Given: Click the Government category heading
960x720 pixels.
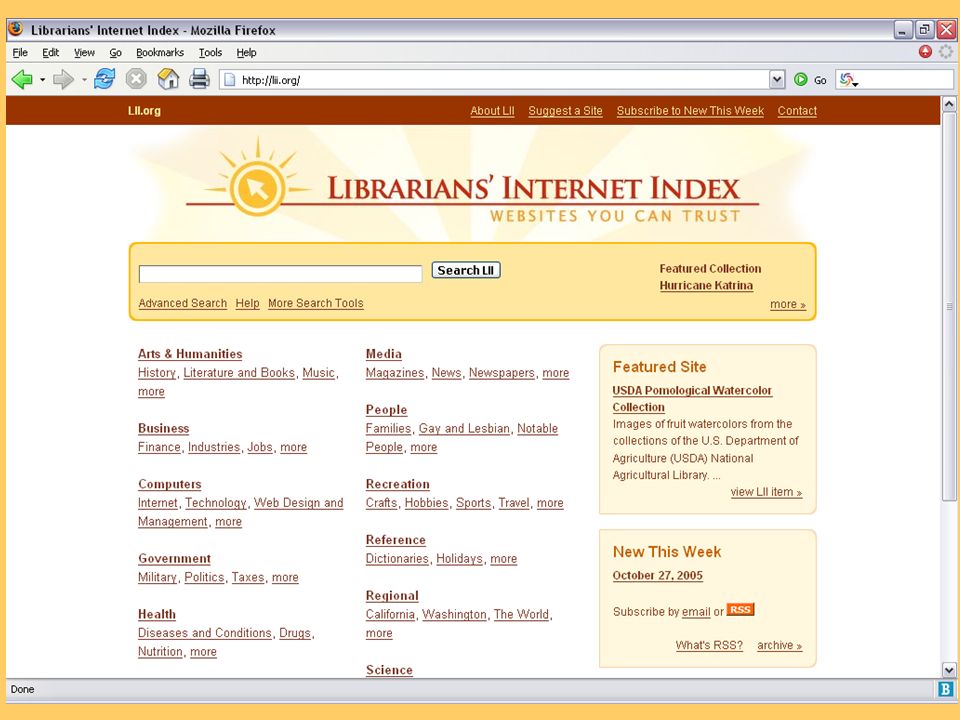Looking at the screenshot, I should click(x=174, y=558).
